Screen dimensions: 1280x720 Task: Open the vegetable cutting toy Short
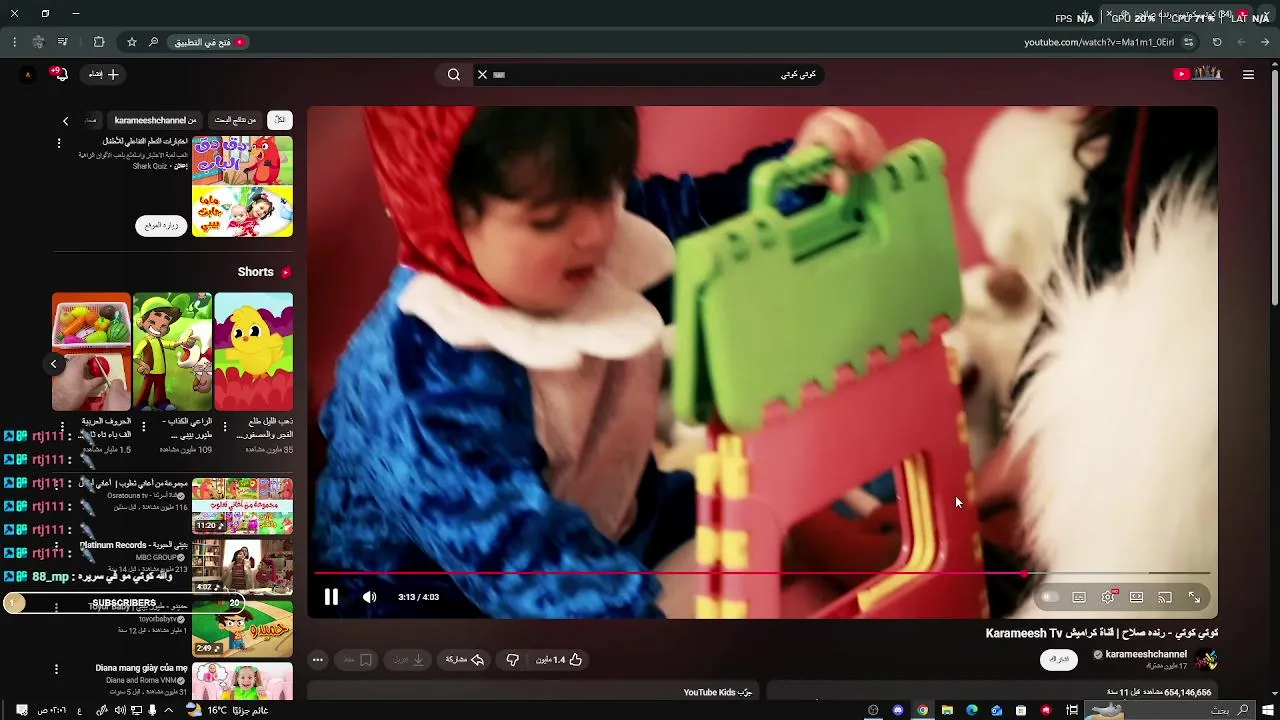(x=91, y=352)
